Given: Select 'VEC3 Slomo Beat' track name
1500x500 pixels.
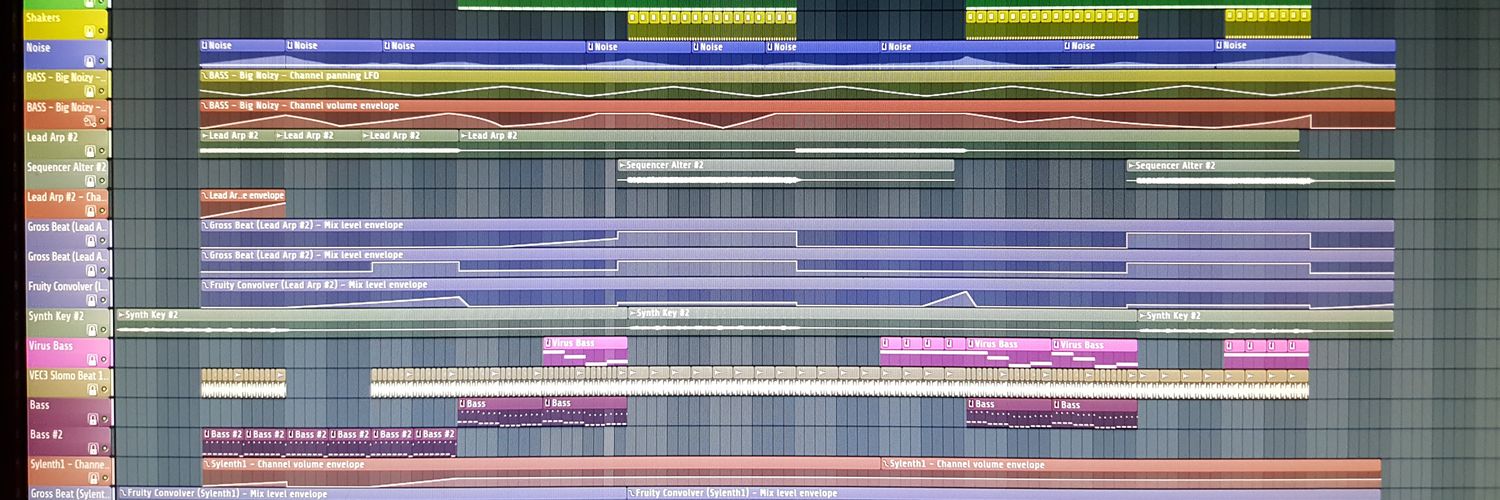Looking at the screenshot, I should coord(67,375).
